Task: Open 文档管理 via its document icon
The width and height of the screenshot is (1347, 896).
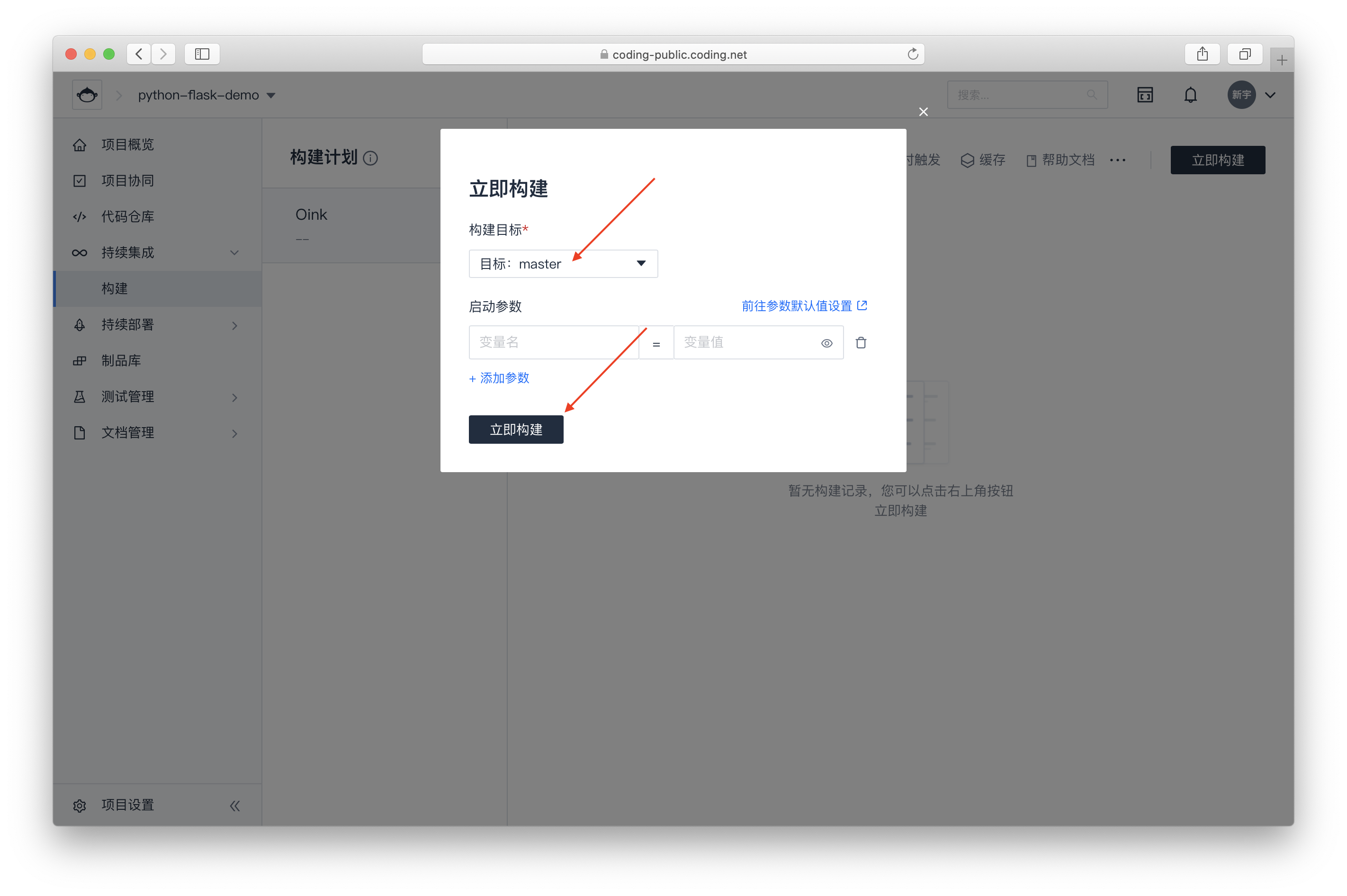Action: coord(80,432)
